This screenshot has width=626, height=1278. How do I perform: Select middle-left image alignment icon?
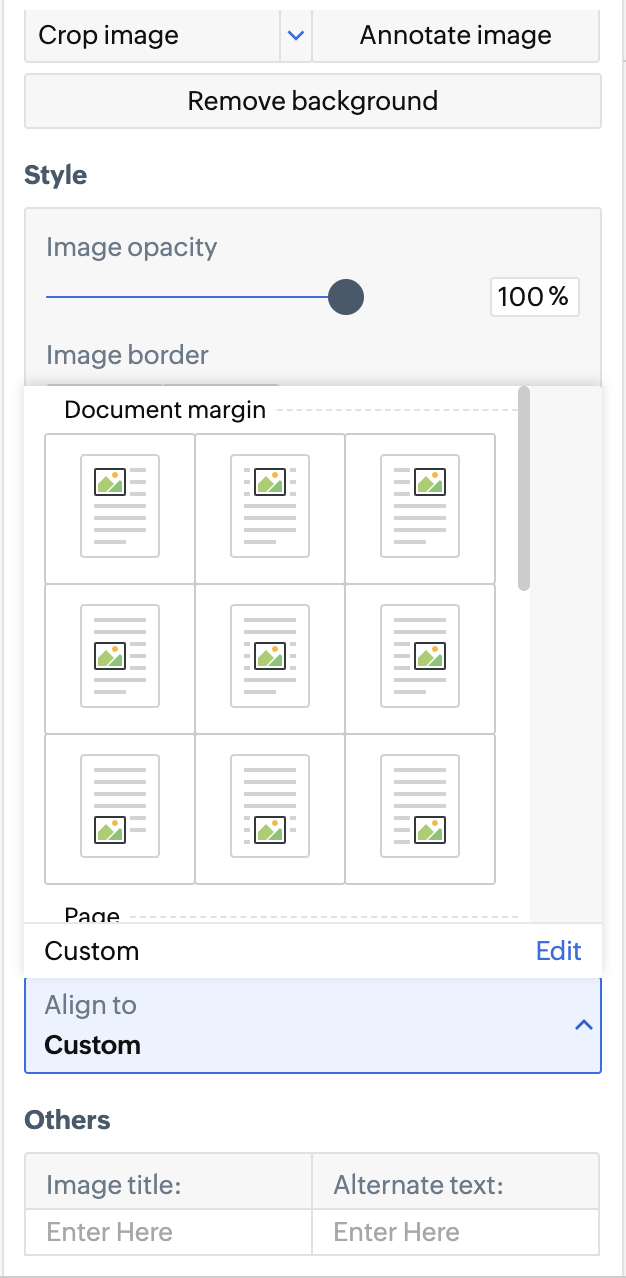point(120,658)
